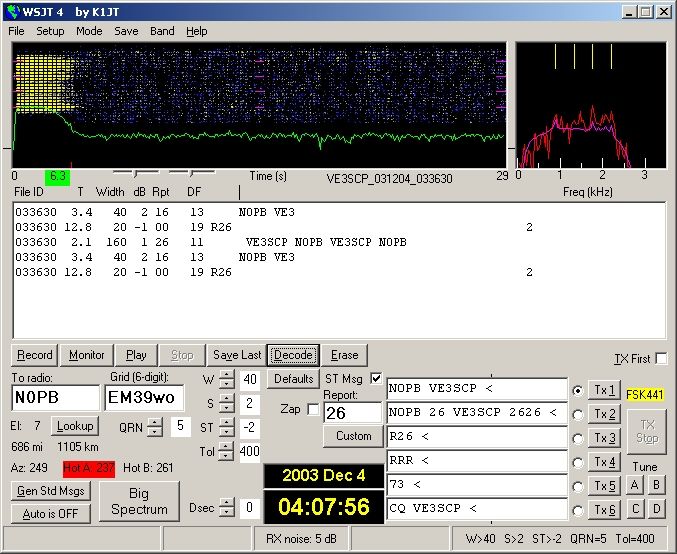This screenshot has height=554, width=677.
Task: Edit the 'CQ VE3SCP <' message field
Action: click(477, 509)
